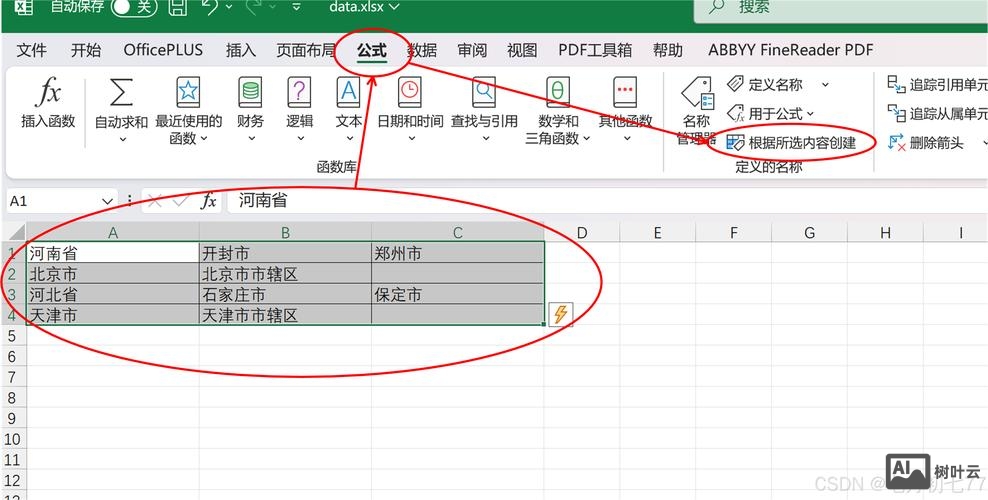Select cell containing 北京市市辖区
The height and width of the screenshot is (500, 988).
tap(285, 274)
